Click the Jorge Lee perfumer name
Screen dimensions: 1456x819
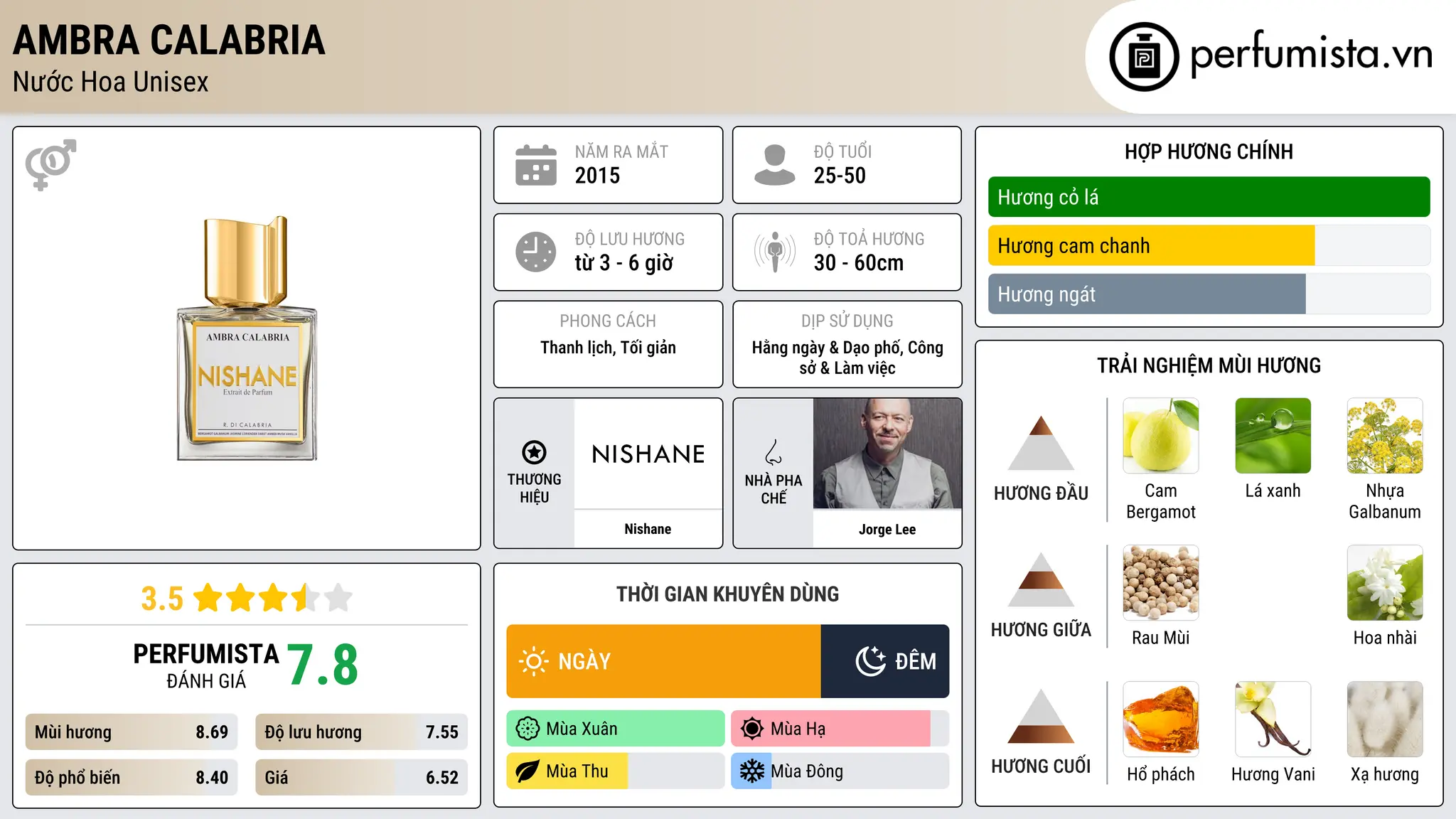point(887,529)
